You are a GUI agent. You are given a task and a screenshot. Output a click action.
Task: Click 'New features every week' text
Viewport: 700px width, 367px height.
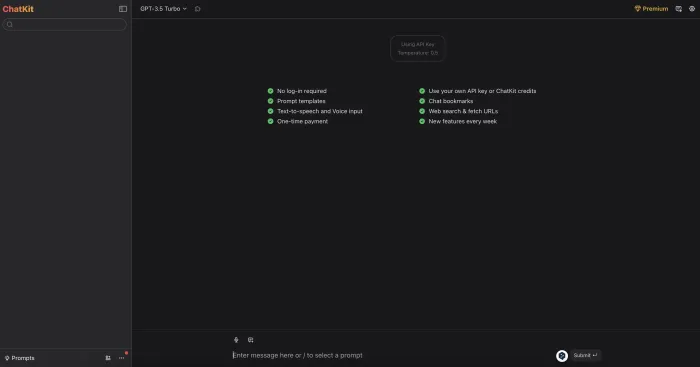[x=462, y=121]
